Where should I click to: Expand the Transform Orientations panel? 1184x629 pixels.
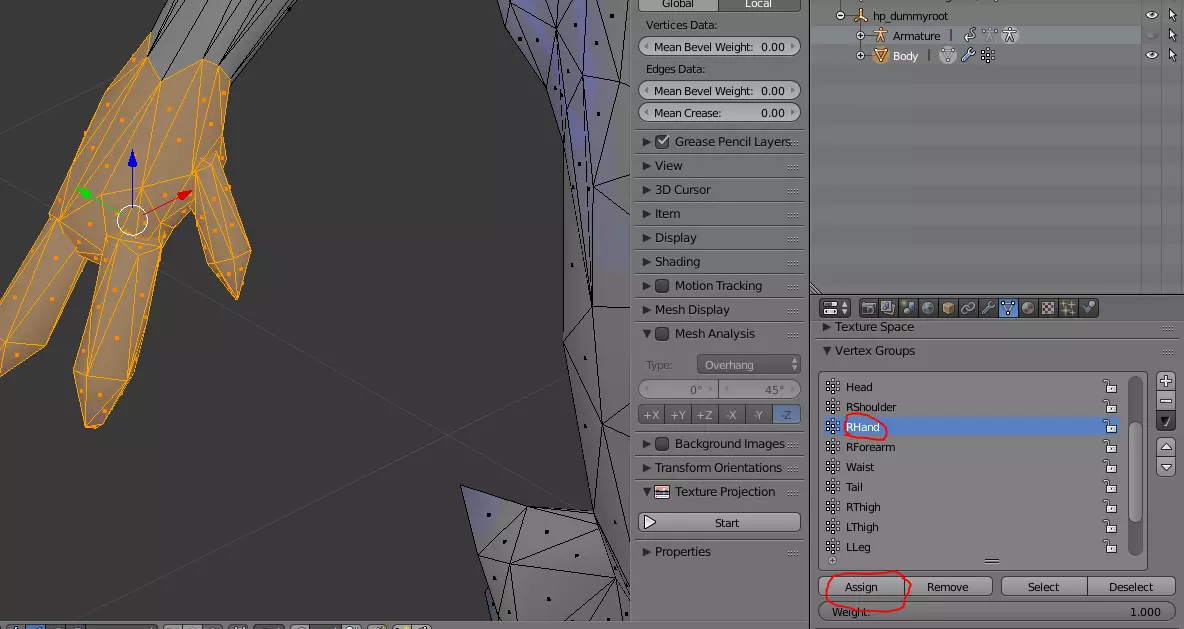[720, 467]
